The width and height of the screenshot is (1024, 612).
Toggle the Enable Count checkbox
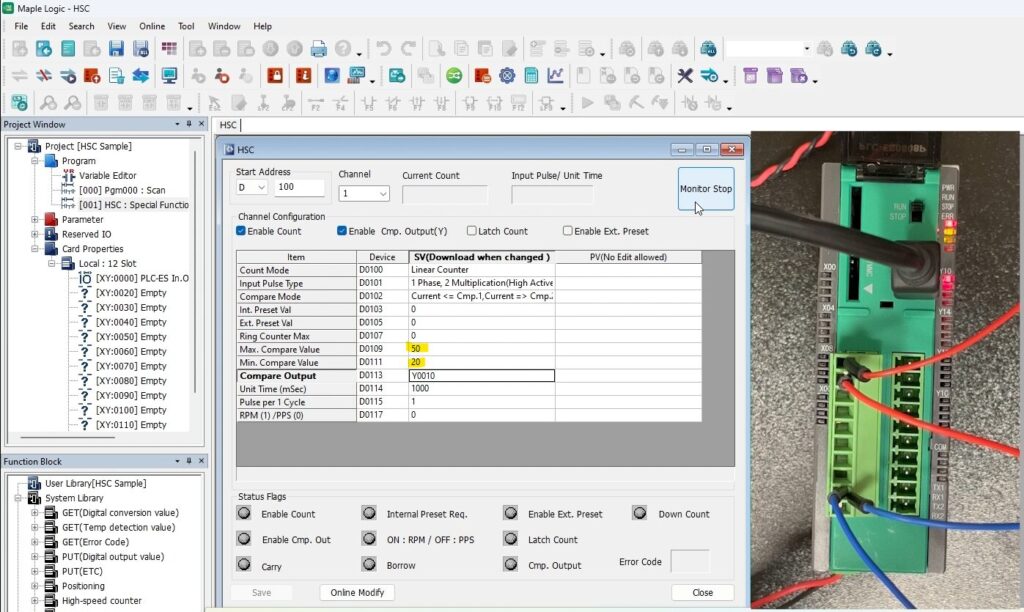241,231
